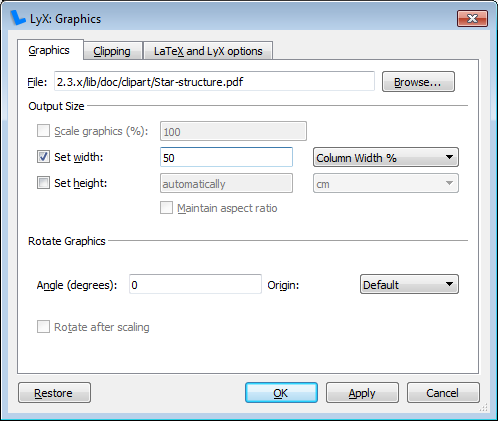Viewport: 498px width, 421px height.
Task: Click the Browse... button
Action: 418,82
